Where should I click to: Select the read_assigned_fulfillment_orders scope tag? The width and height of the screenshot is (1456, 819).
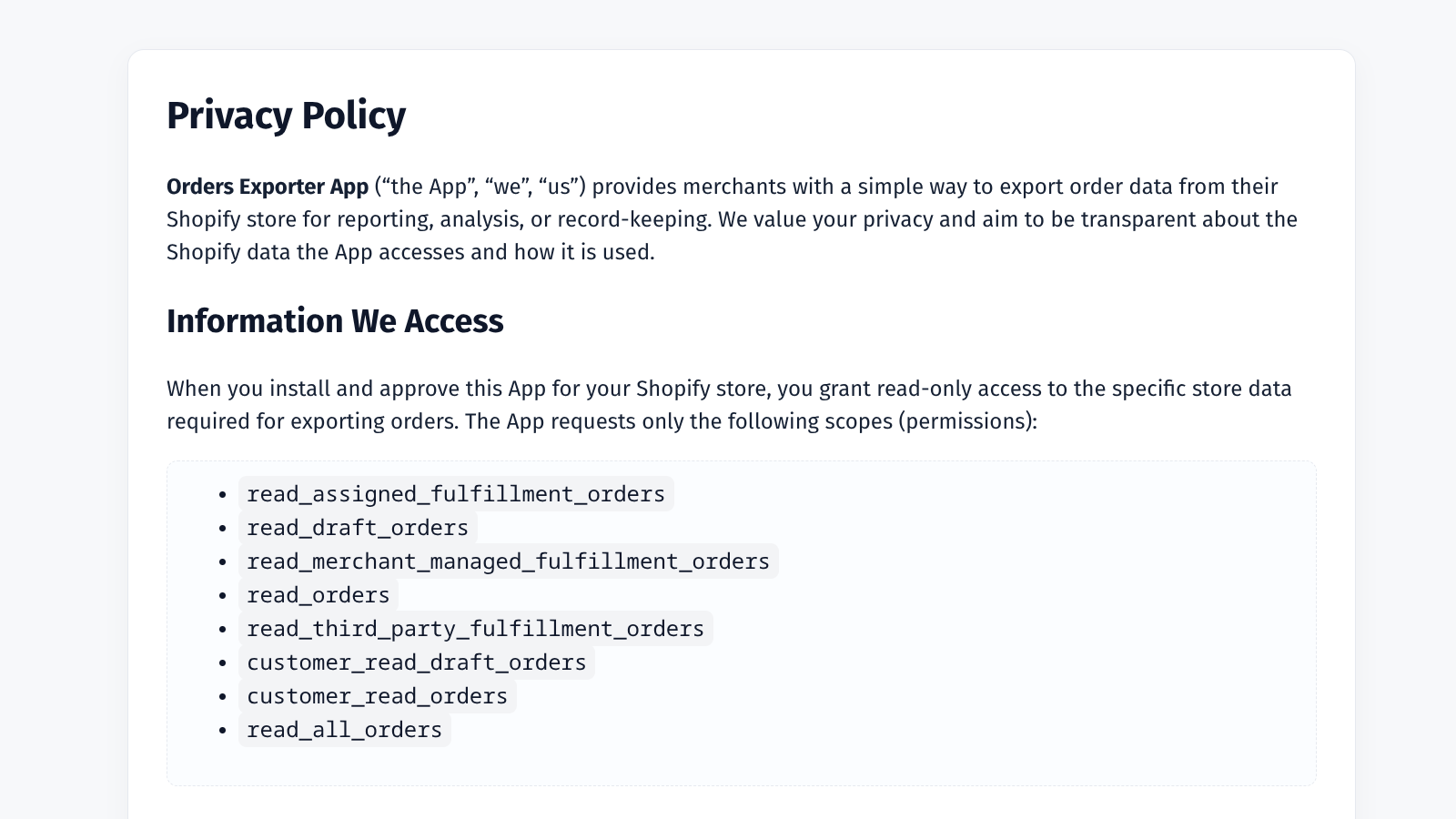coord(456,494)
